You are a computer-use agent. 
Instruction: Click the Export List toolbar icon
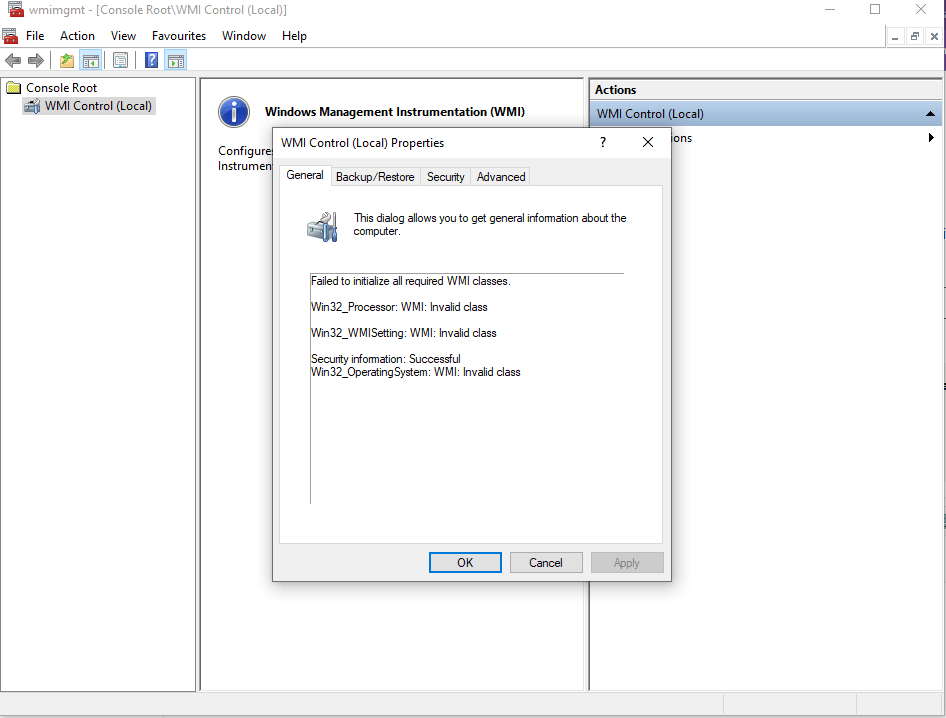(x=121, y=60)
